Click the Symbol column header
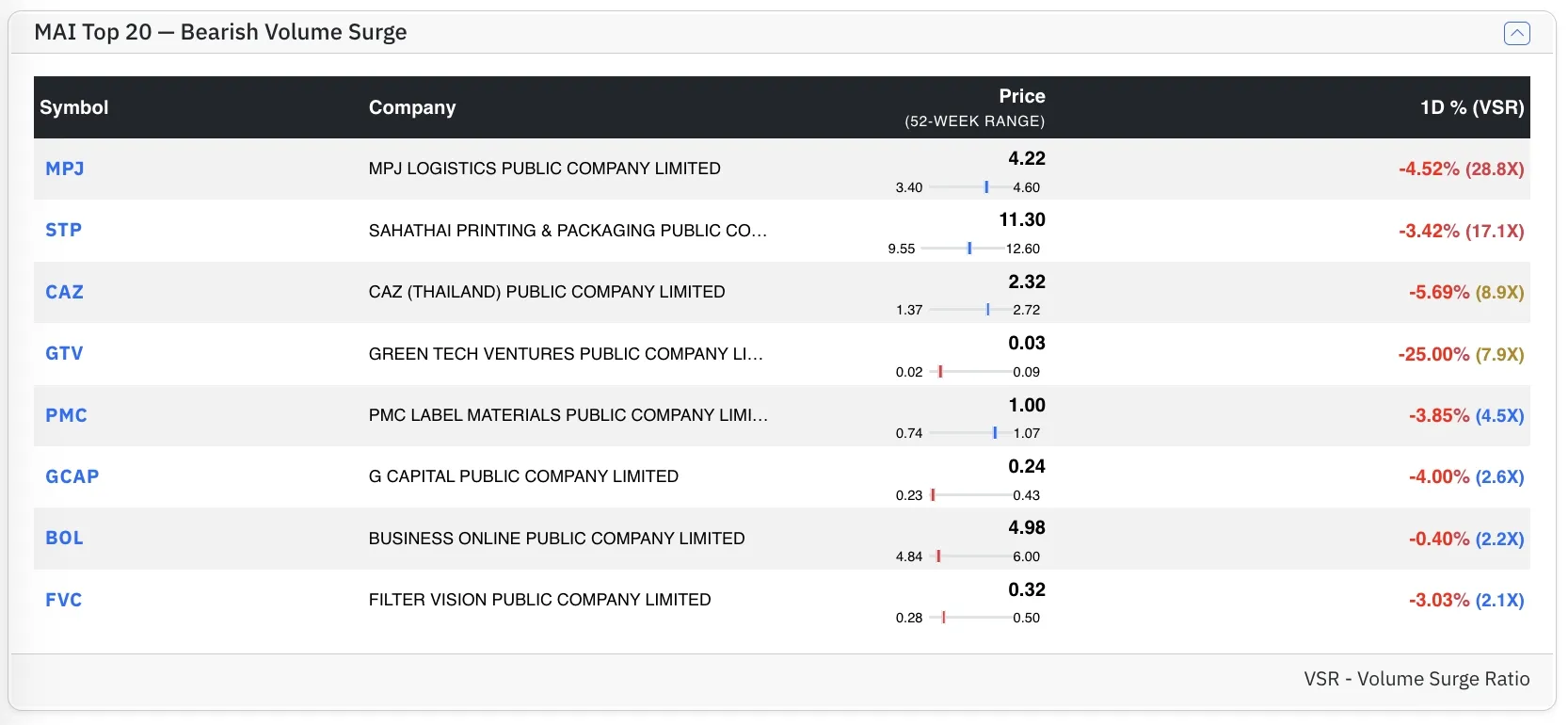Image resolution: width=1568 pixels, height=725 pixels. point(74,107)
